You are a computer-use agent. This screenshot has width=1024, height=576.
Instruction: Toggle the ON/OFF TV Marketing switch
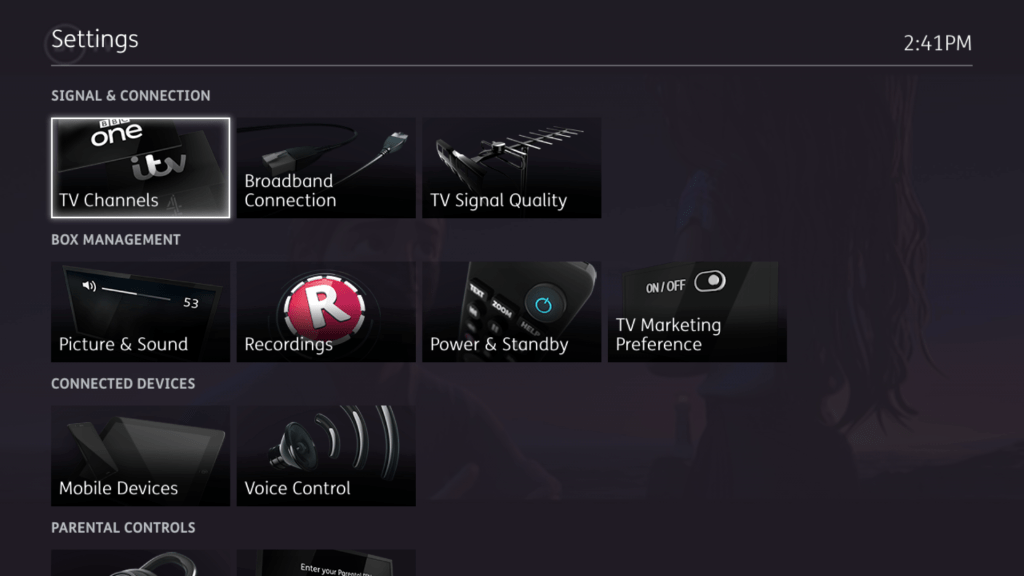710,281
